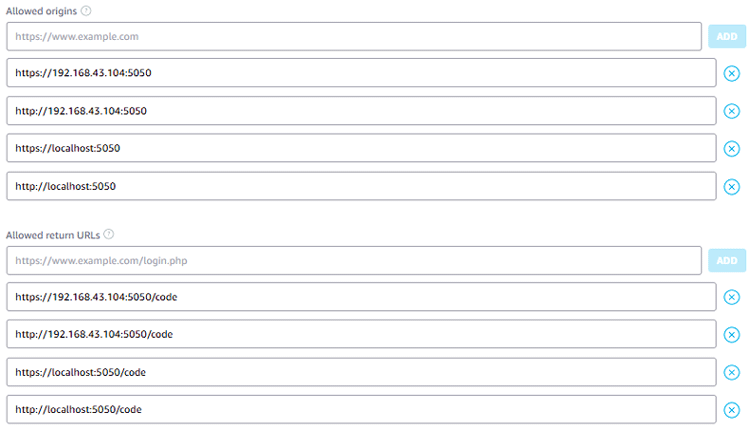Remove the http://192.168.43.104:5050 origin entry
Viewport: 750px width, 429px height.
731,111
